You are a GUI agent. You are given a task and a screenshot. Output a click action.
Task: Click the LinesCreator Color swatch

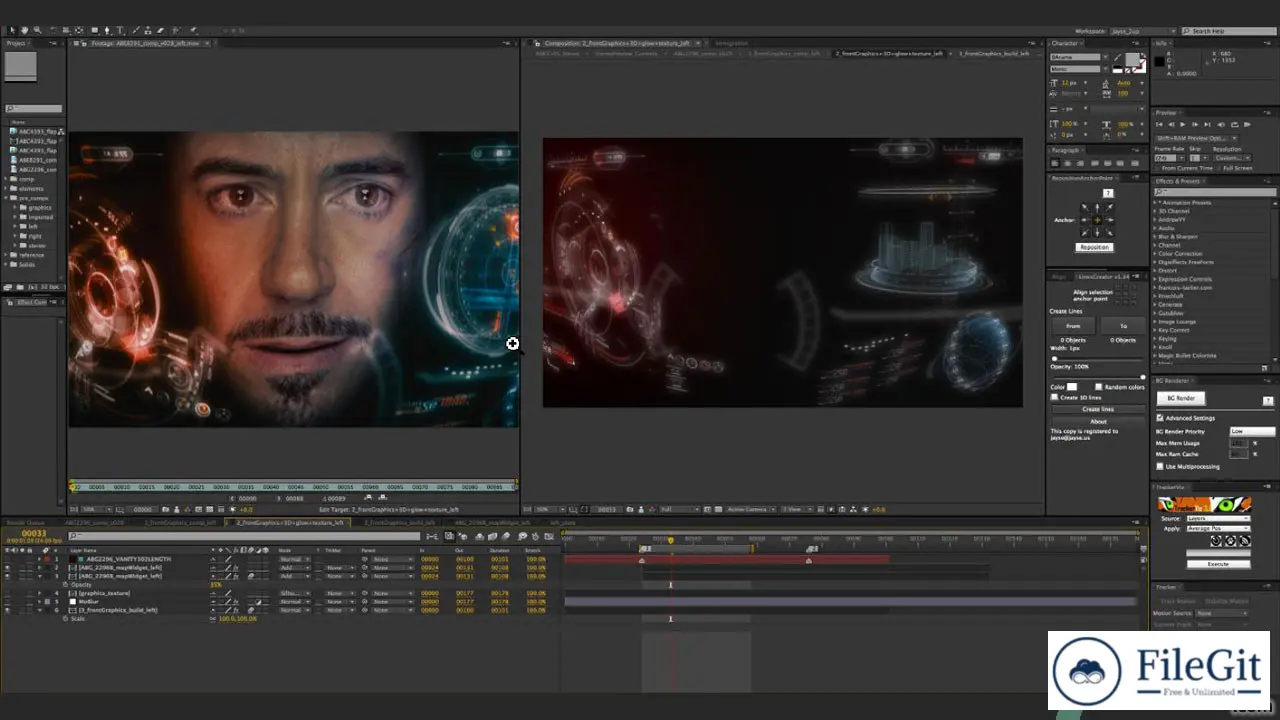pos(1072,387)
